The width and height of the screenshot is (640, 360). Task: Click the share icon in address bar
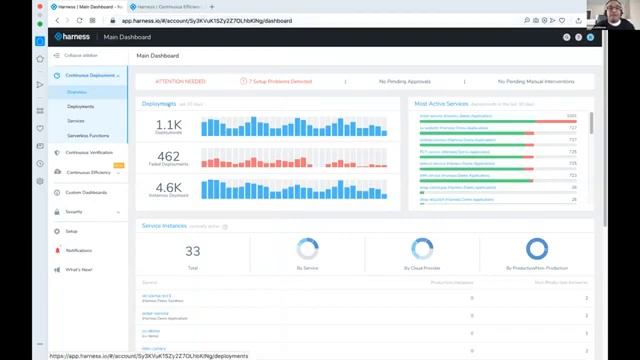pyautogui.click(x=578, y=20)
